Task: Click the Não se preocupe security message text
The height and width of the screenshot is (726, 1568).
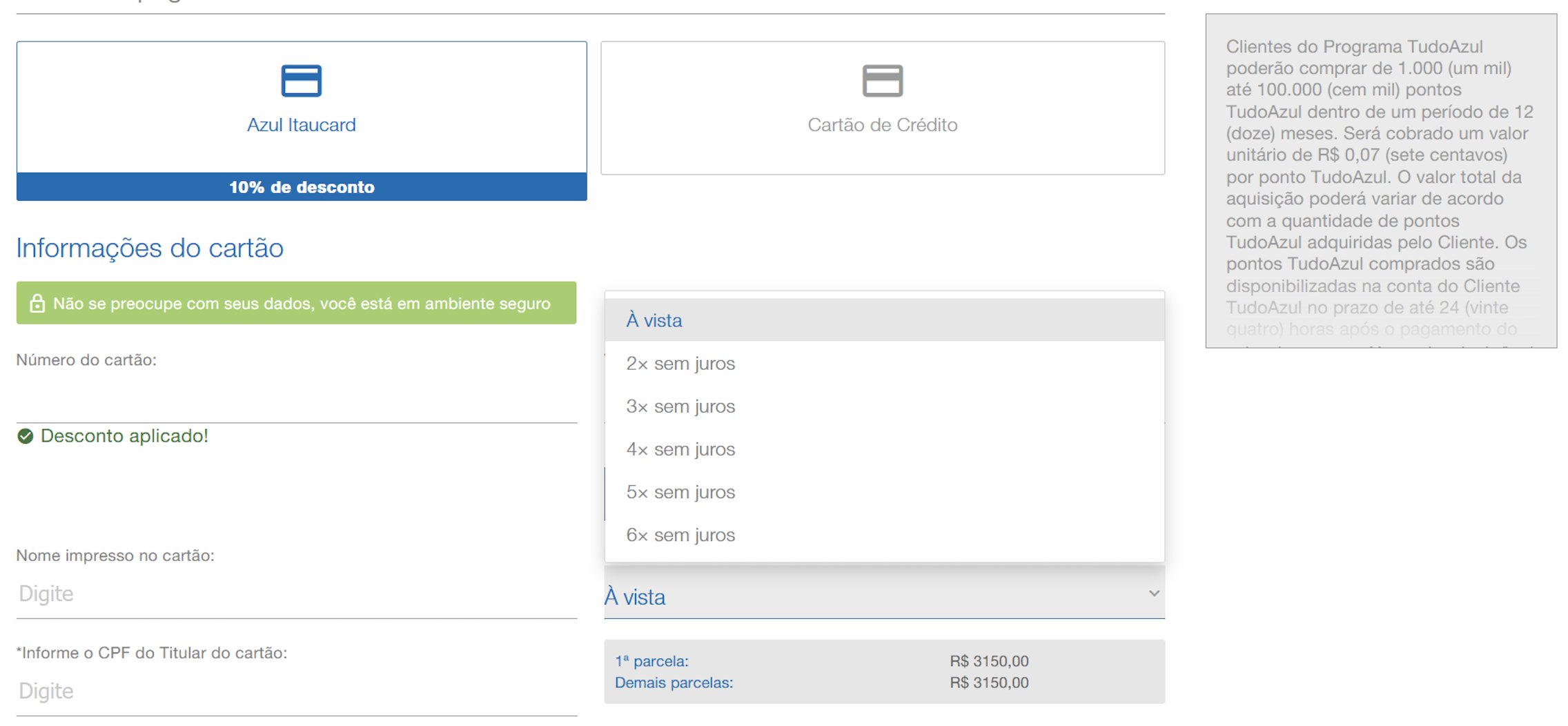Action: click(x=302, y=304)
